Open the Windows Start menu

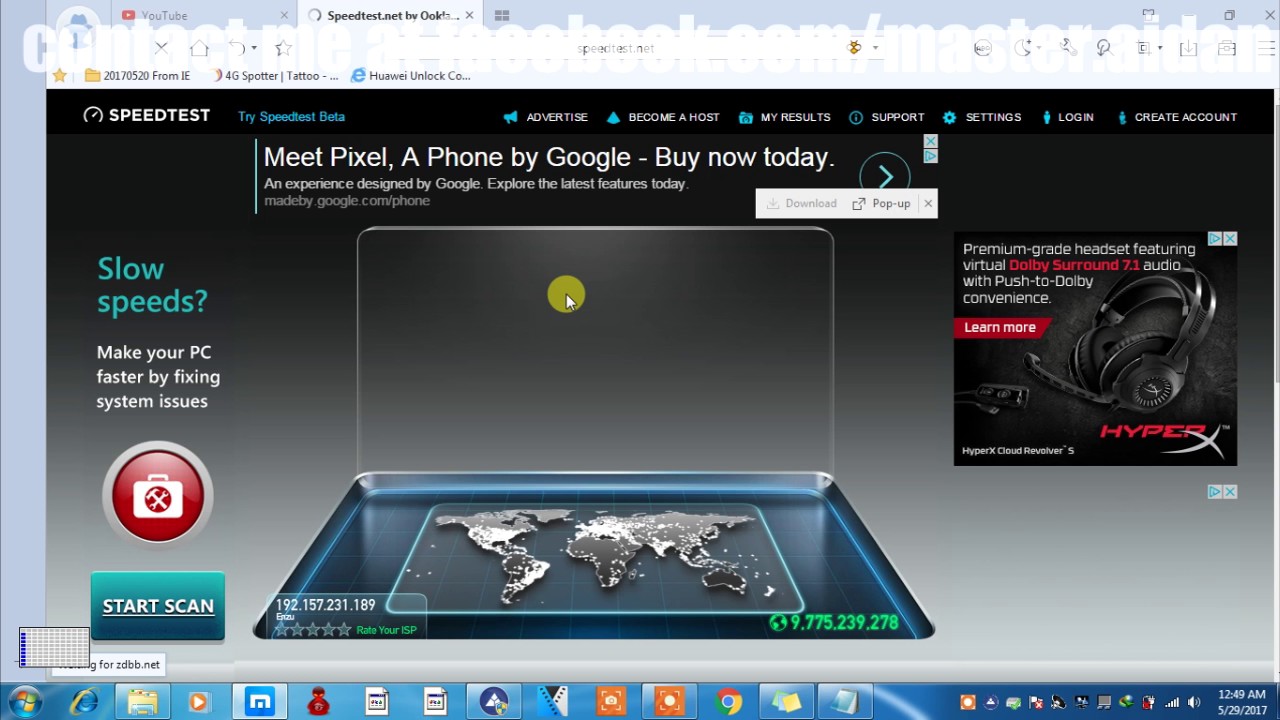(25, 702)
